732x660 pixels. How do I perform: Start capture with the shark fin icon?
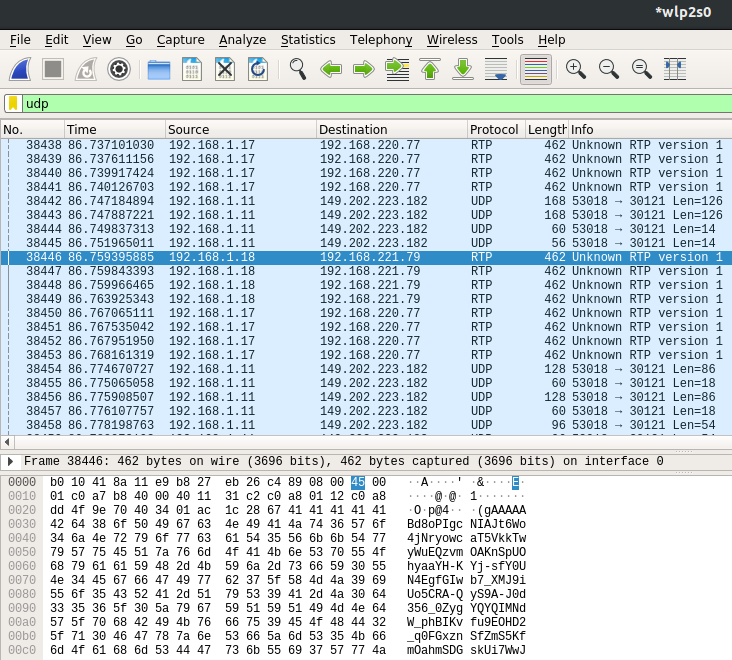(21, 69)
